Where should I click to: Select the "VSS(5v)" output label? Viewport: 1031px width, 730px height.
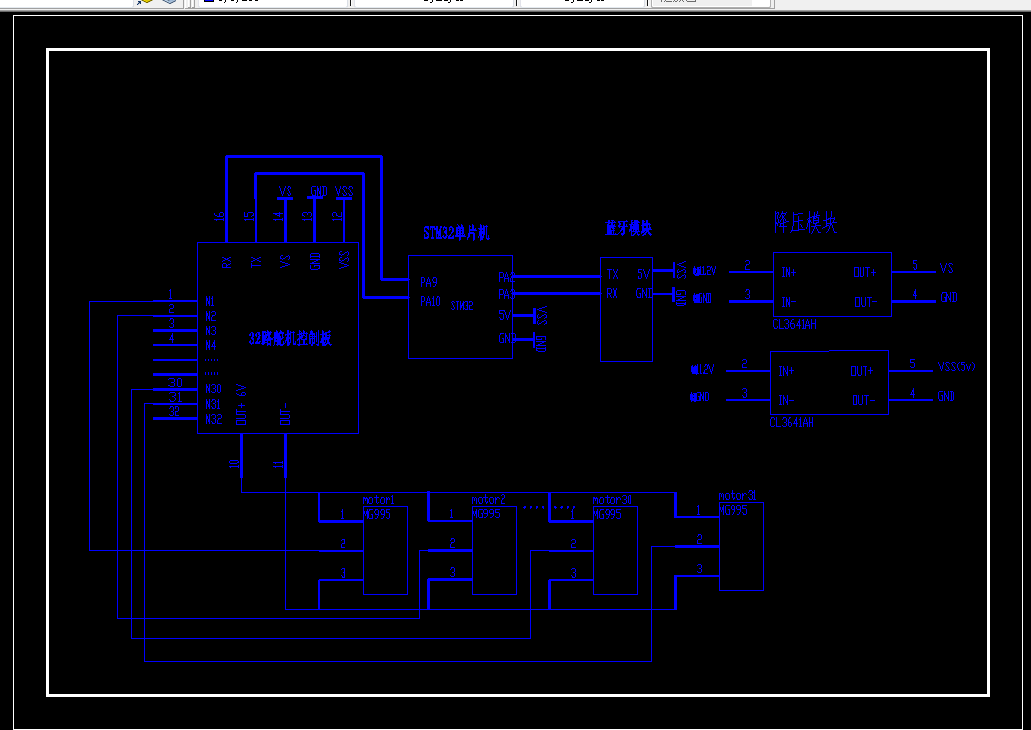tap(957, 366)
